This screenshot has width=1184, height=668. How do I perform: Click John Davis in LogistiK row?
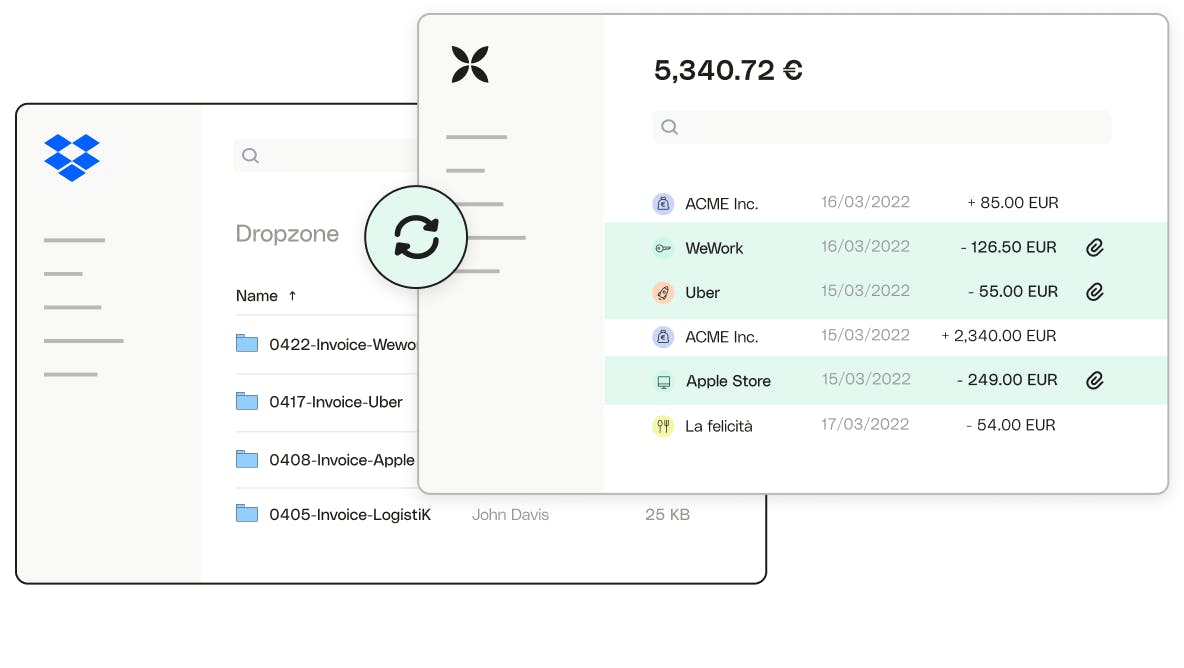510,514
